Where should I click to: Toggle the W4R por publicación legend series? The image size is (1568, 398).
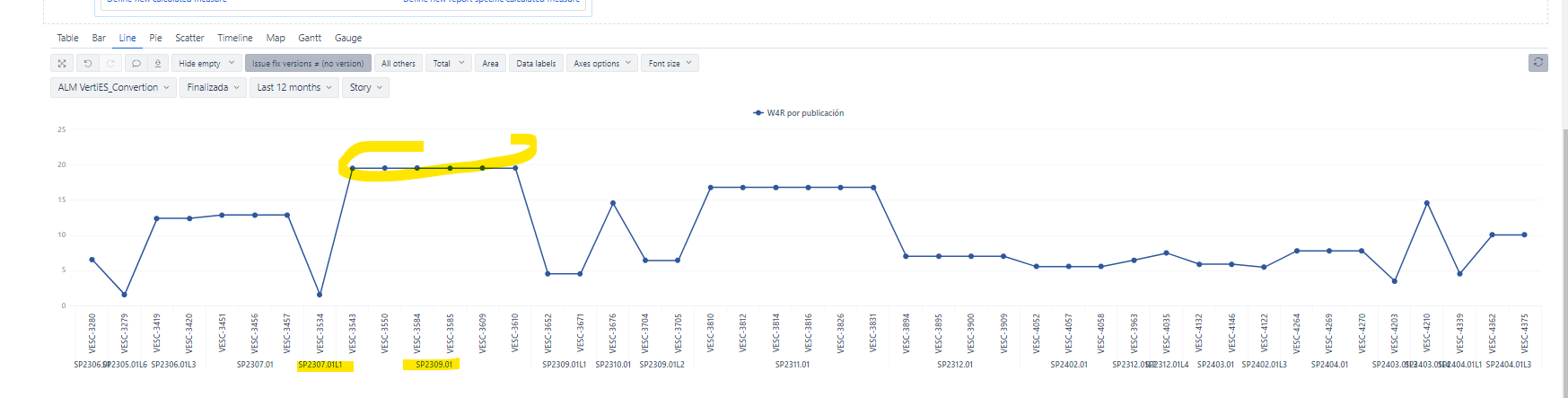798,113
